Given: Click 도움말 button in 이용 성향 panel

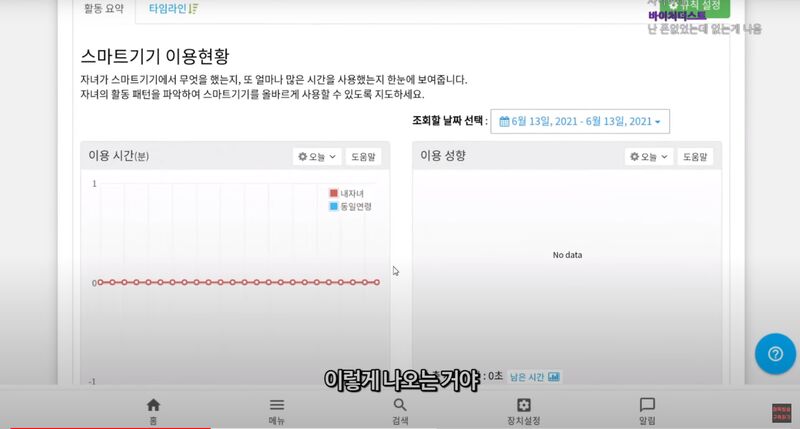Looking at the screenshot, I should (x=695, y=157).
